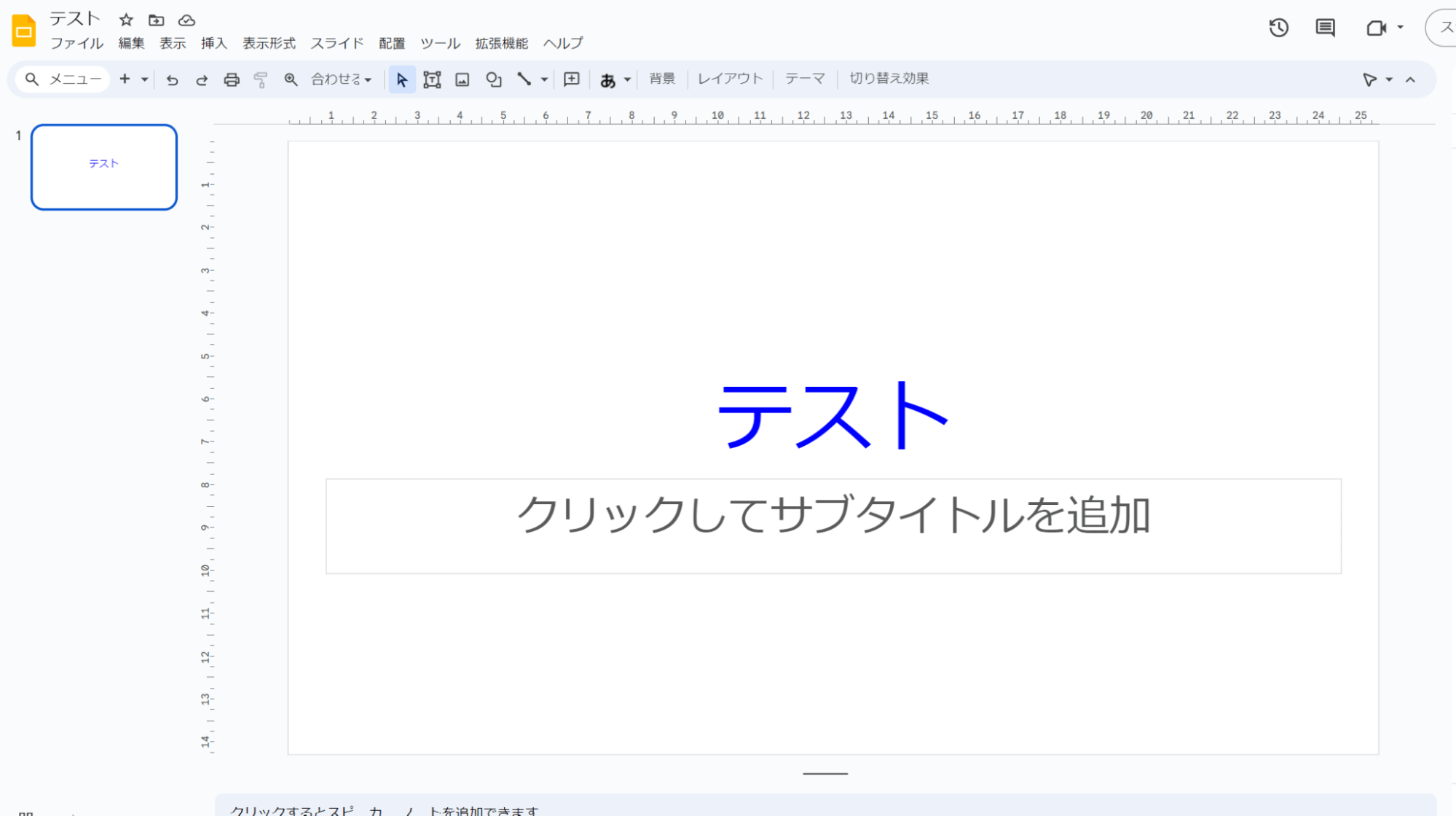Screen dimensions: 1456x816
Task: Click the redo arrow icon
Action: (202, 79)
